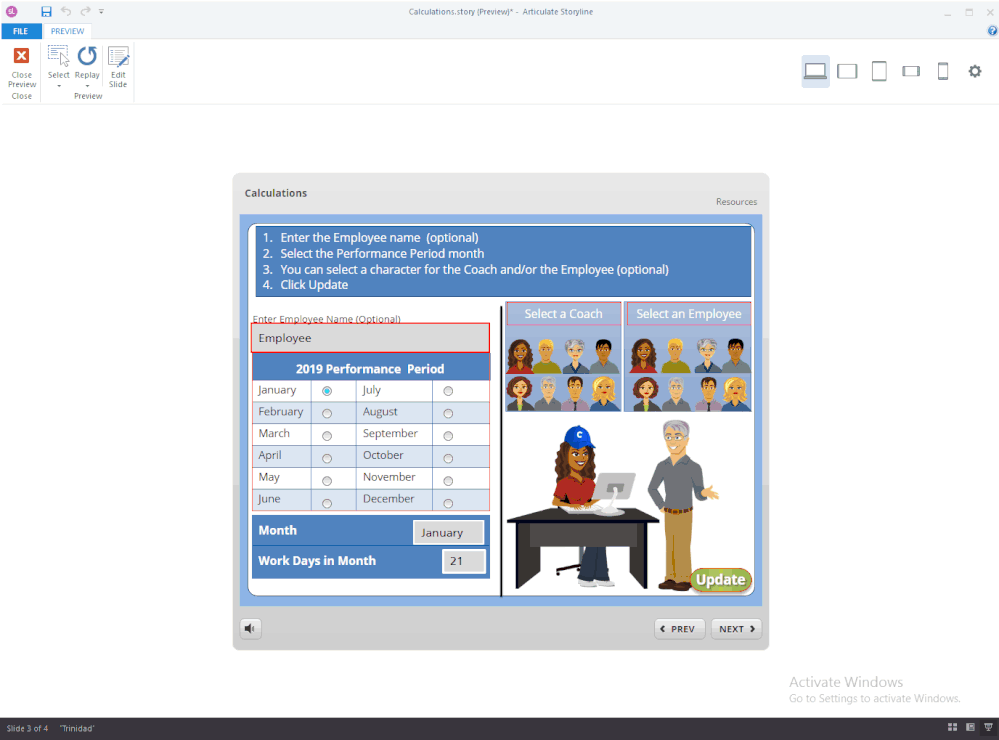Select the September radio button
Viewport: 999px width, 740px height.
point(448,436)
